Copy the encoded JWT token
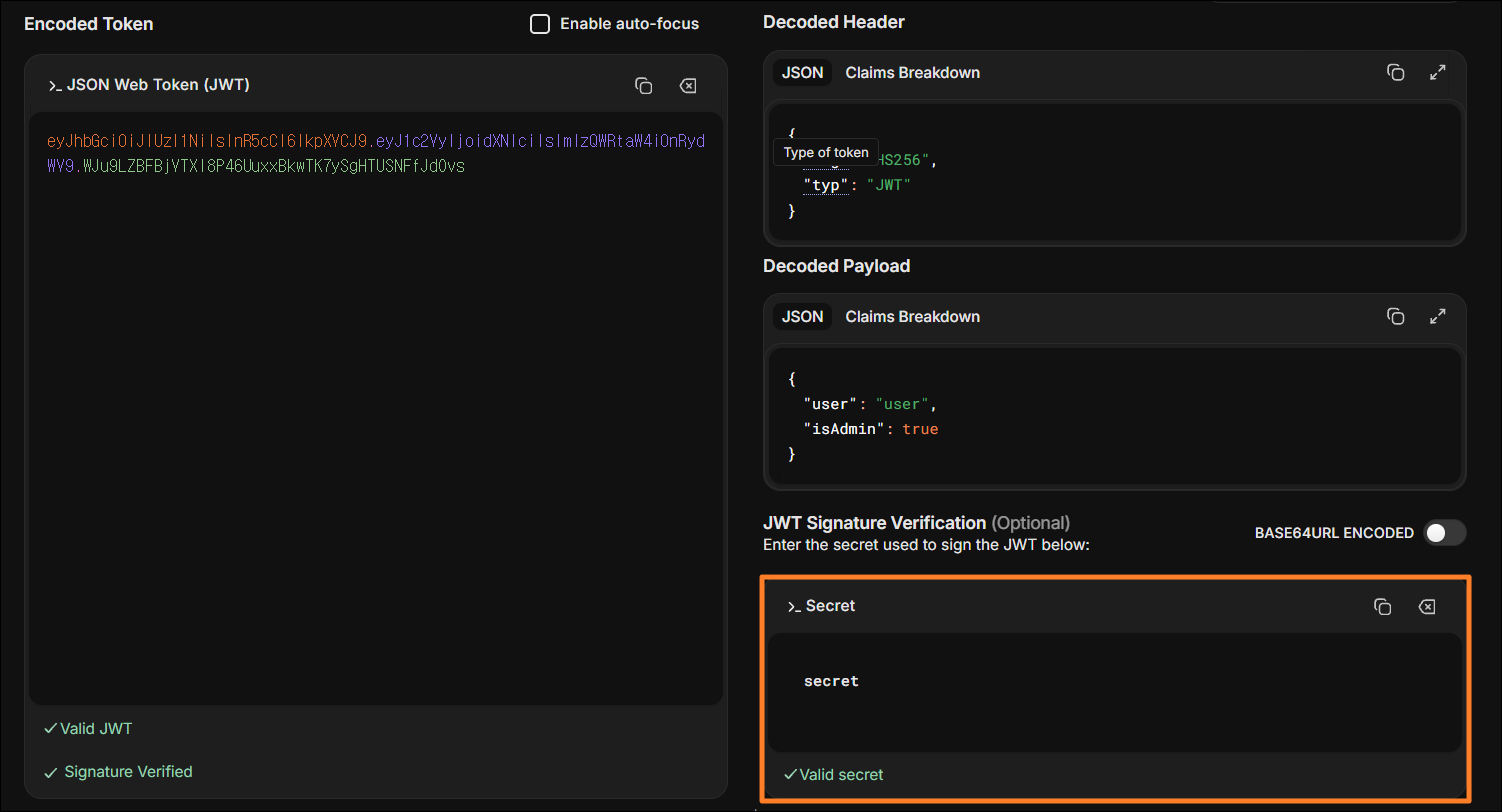 (x=644, y=86)
